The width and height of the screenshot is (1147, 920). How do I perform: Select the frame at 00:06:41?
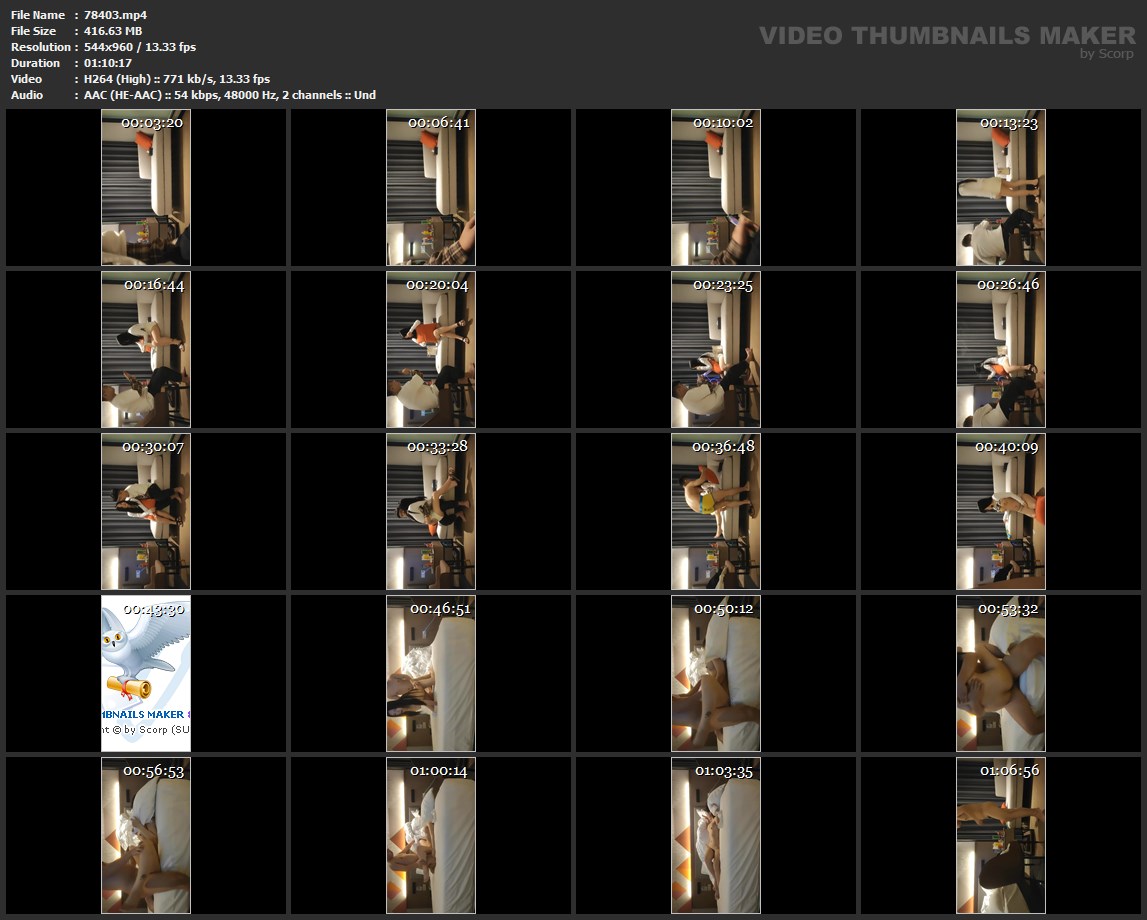tap(431, 187)
